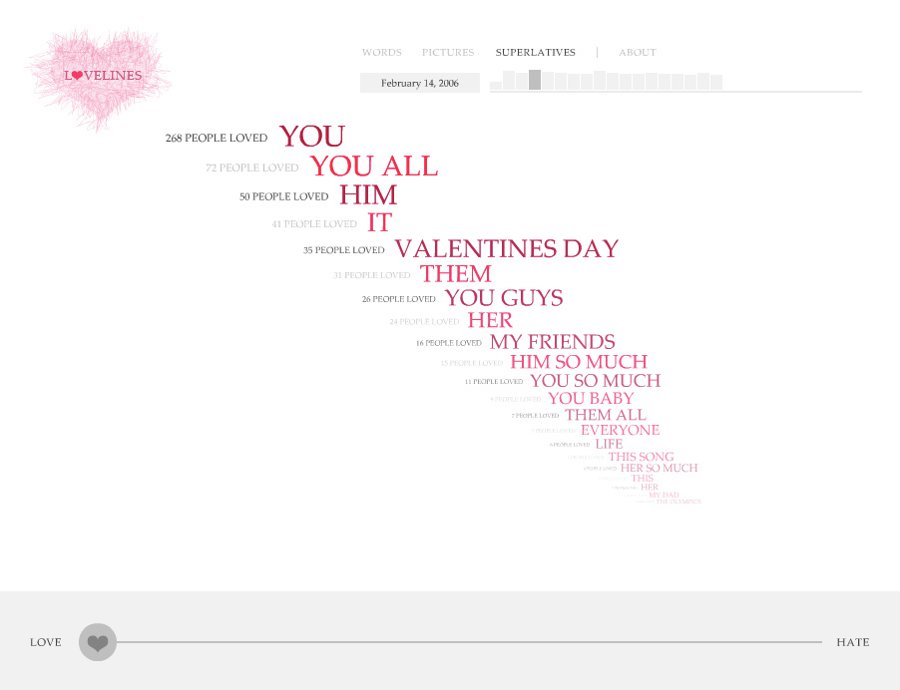Switch to the PICTURES tab
Screen dimensions: 900x690
pos(448,52)
